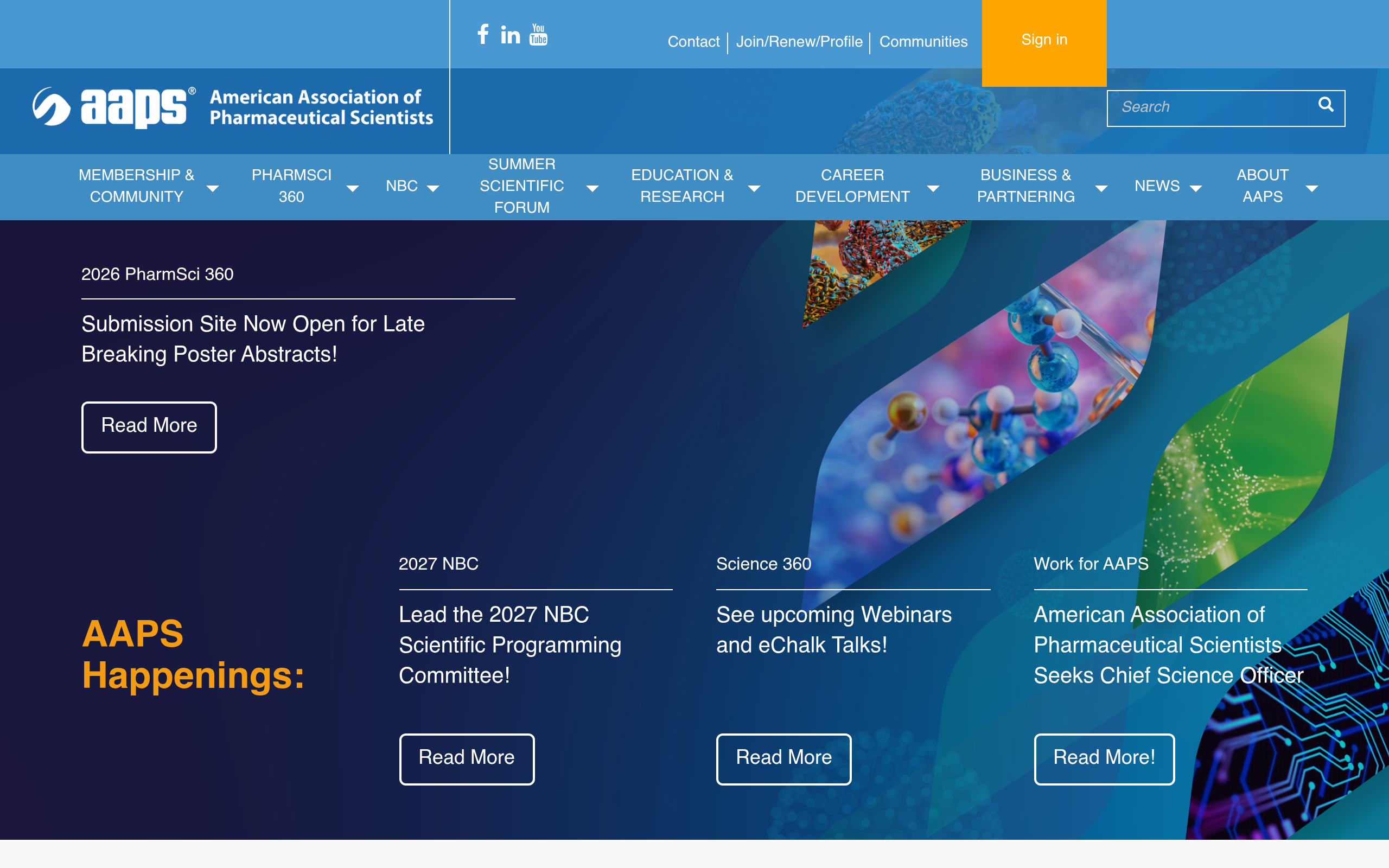Open the Career Development menu

852,186
